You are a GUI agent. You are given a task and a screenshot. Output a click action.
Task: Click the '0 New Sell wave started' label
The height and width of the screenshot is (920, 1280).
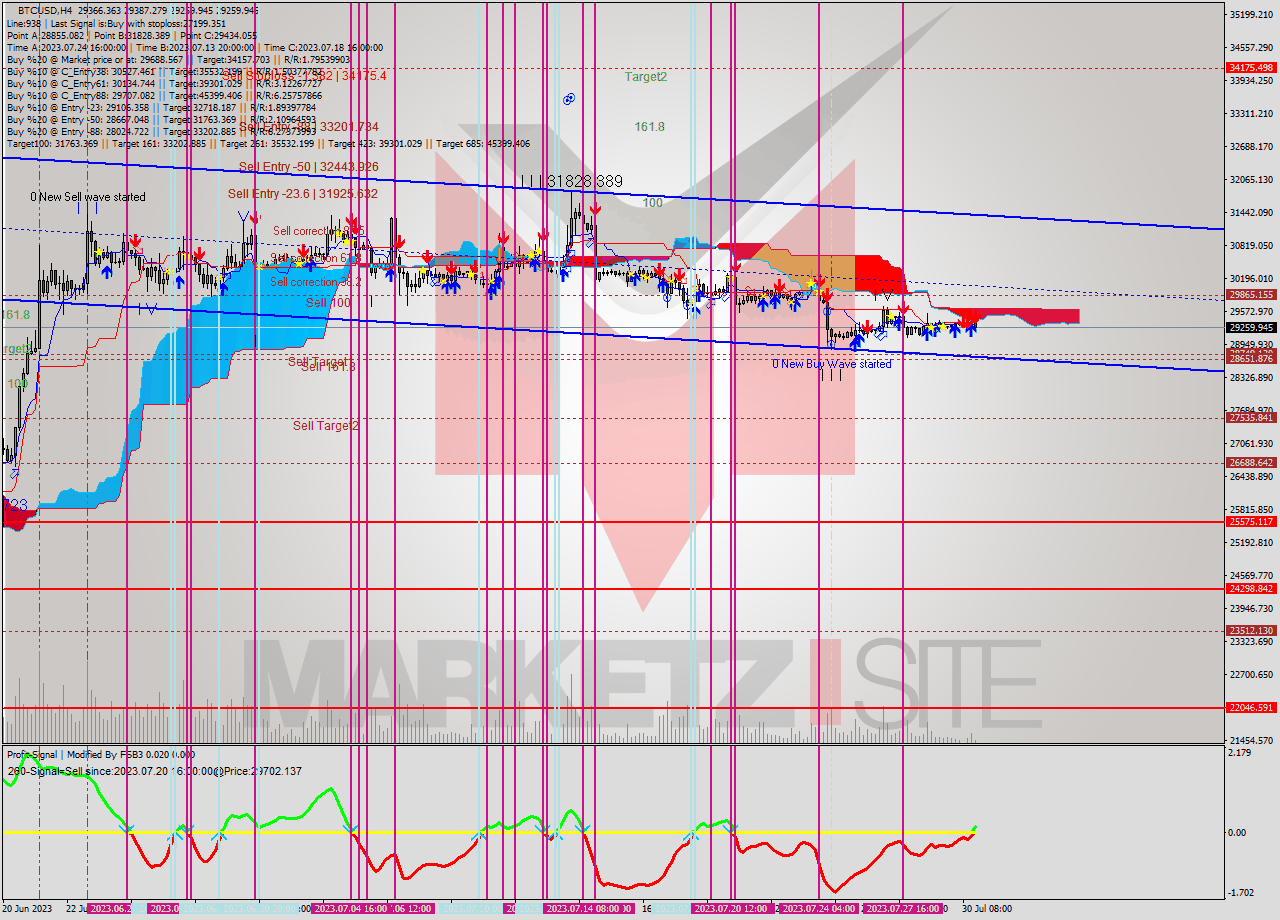(x=88, y=197)
